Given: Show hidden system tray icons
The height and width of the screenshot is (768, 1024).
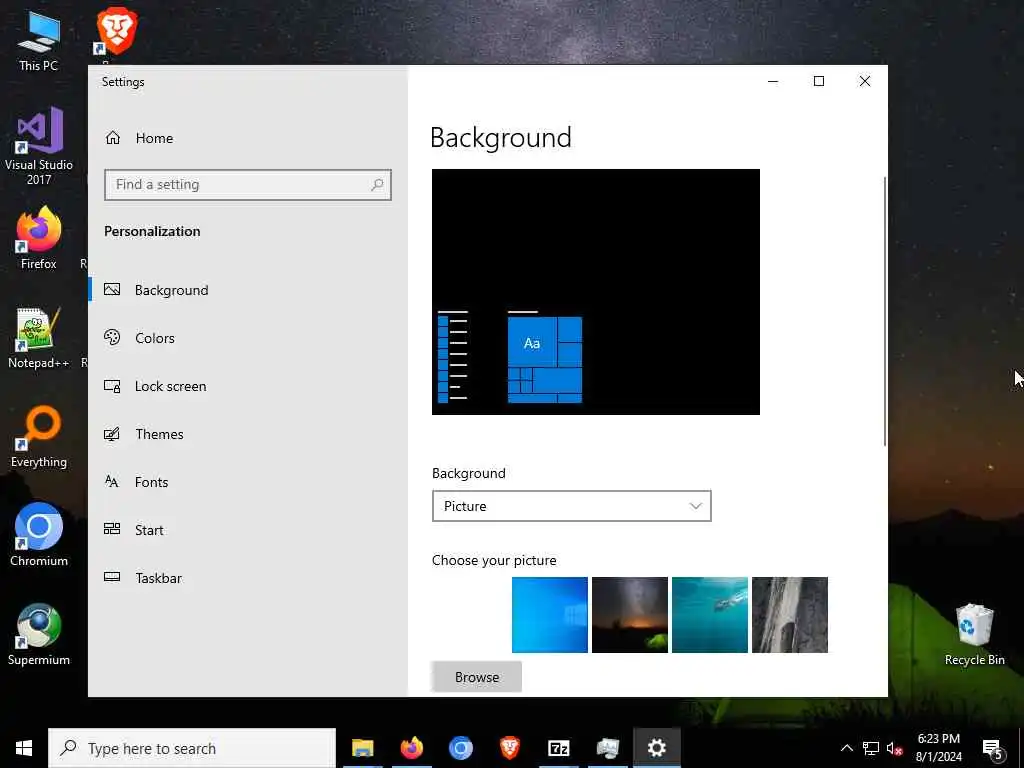Looking at the screenshot, I should (x=846, y=748).
